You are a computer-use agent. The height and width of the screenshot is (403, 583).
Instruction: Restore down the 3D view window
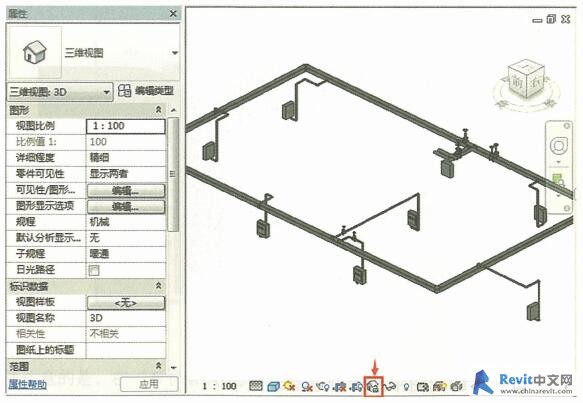(x=551, y=19)
